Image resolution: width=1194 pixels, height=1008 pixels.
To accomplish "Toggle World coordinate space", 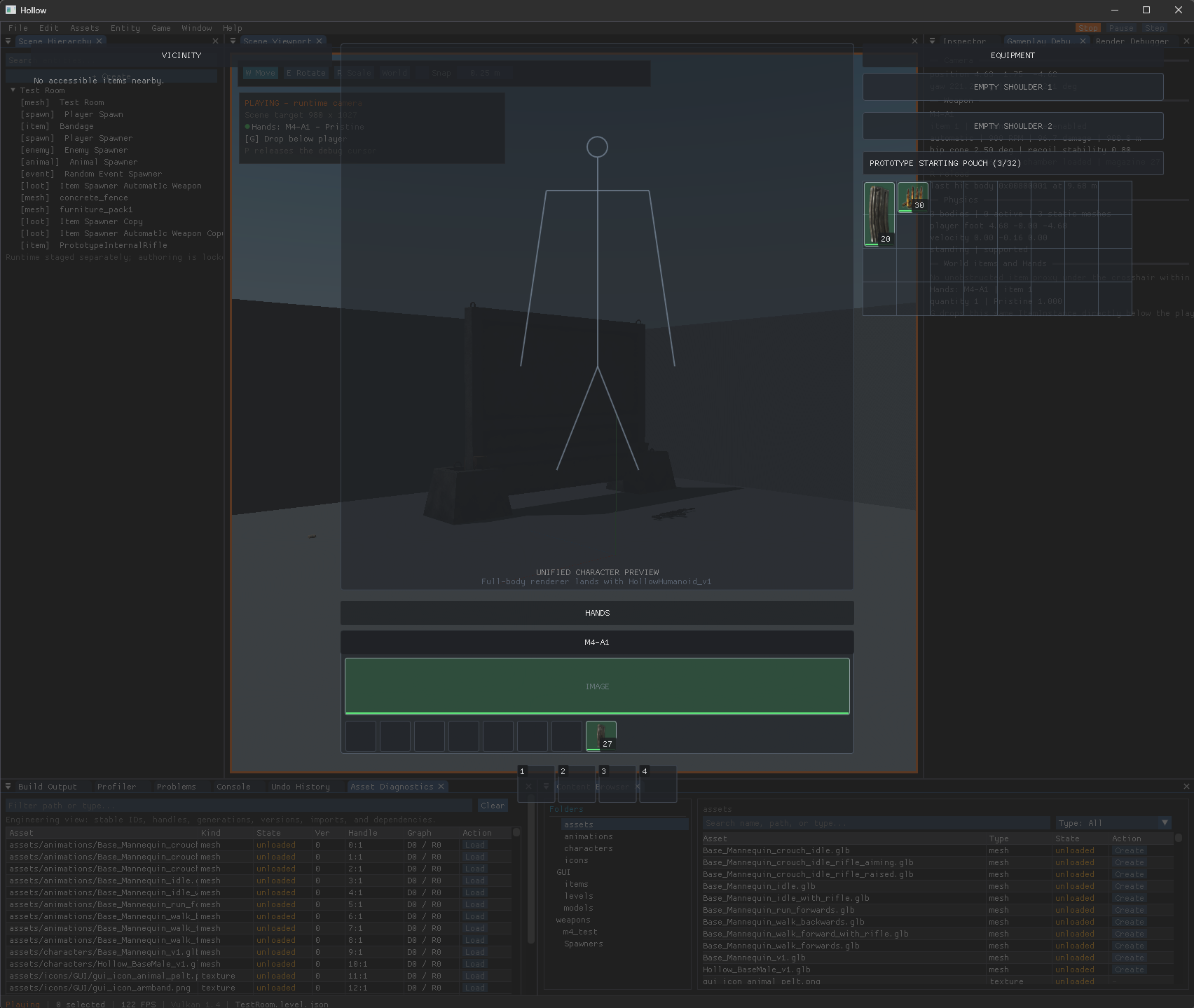I will point(394,73).
